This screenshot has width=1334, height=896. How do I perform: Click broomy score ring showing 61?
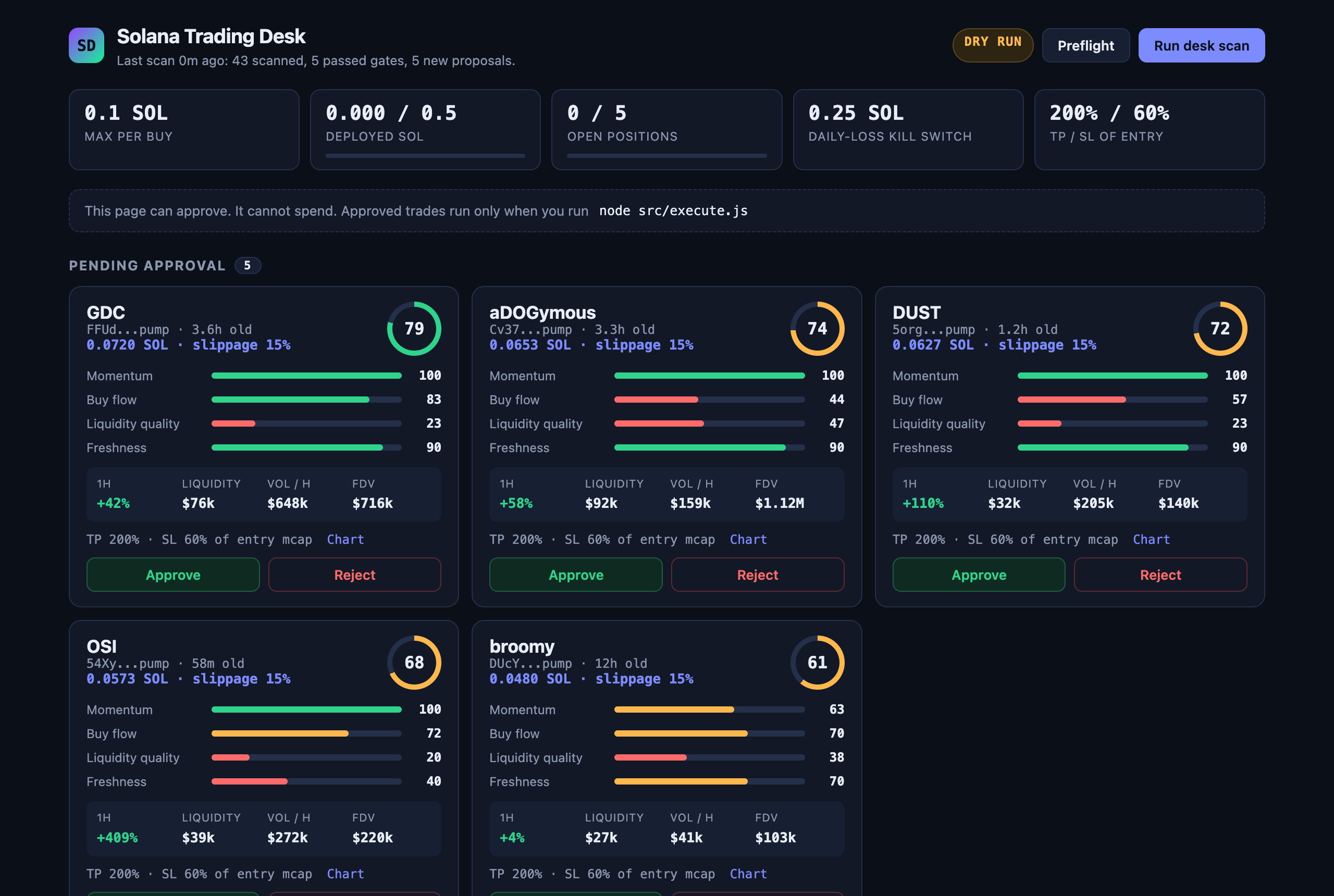click(x=817, y=662)
